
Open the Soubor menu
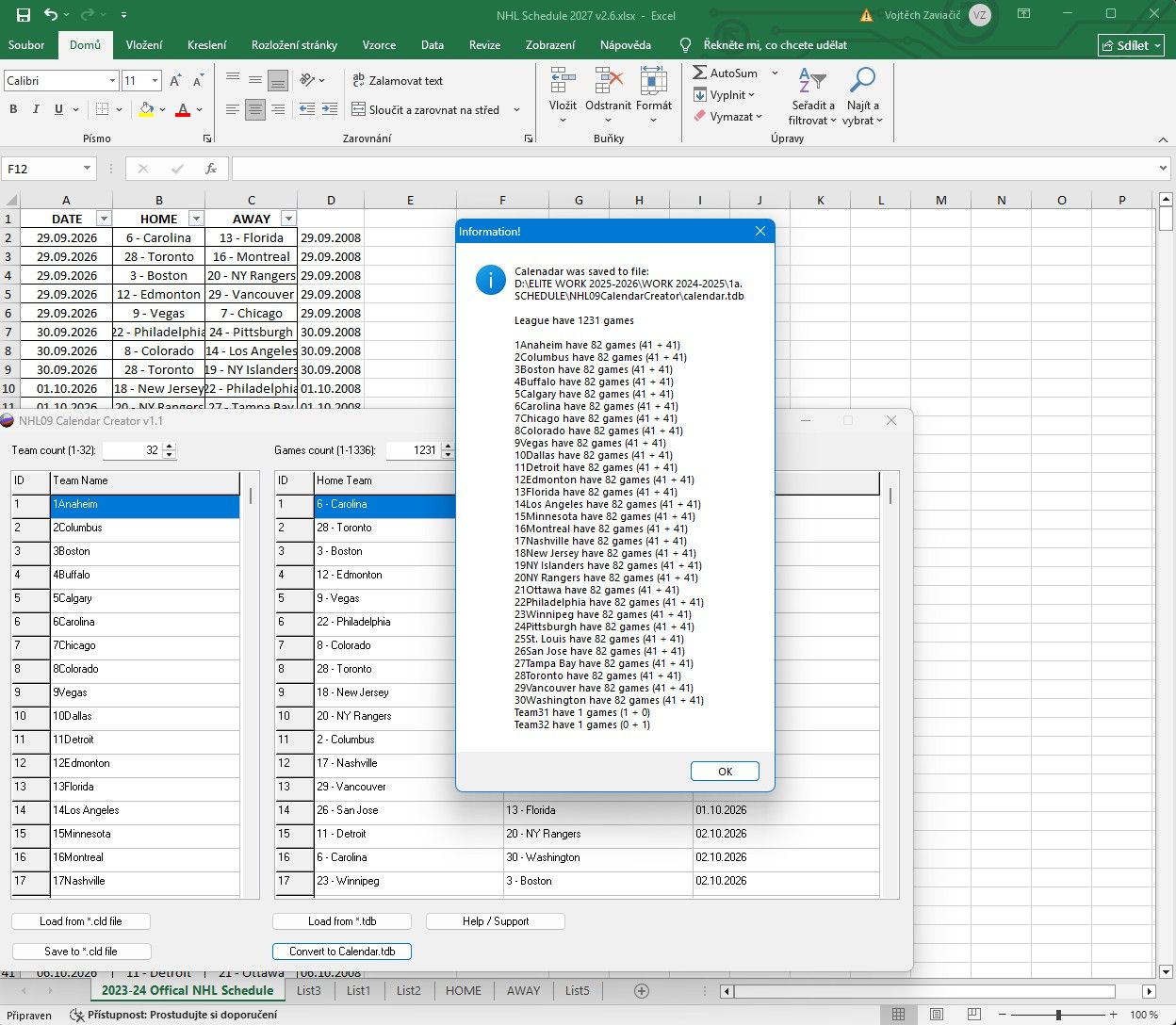click(x=26, y=44)
